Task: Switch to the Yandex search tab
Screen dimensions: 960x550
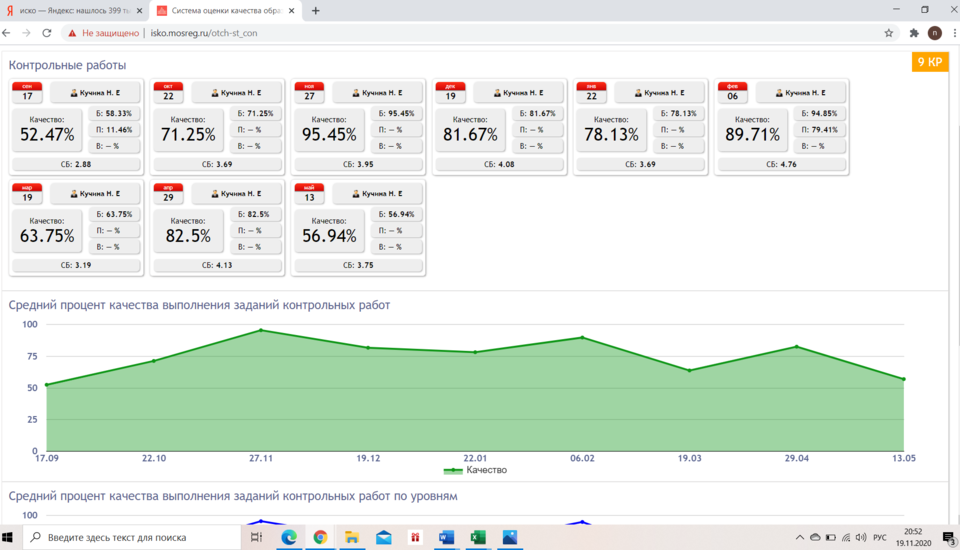Action: (x=70, y=11)
